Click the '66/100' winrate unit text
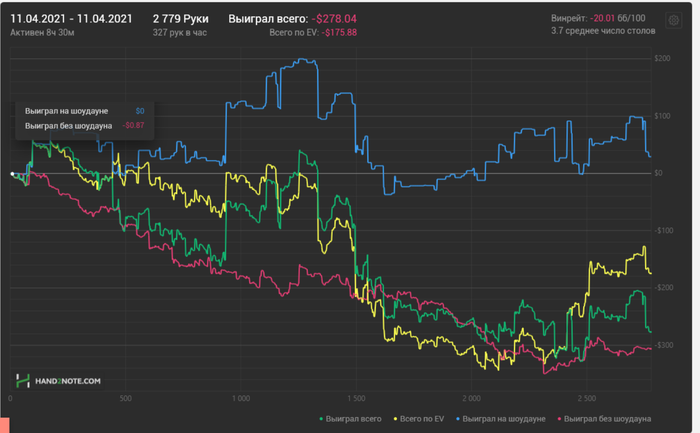 point(631,18)
